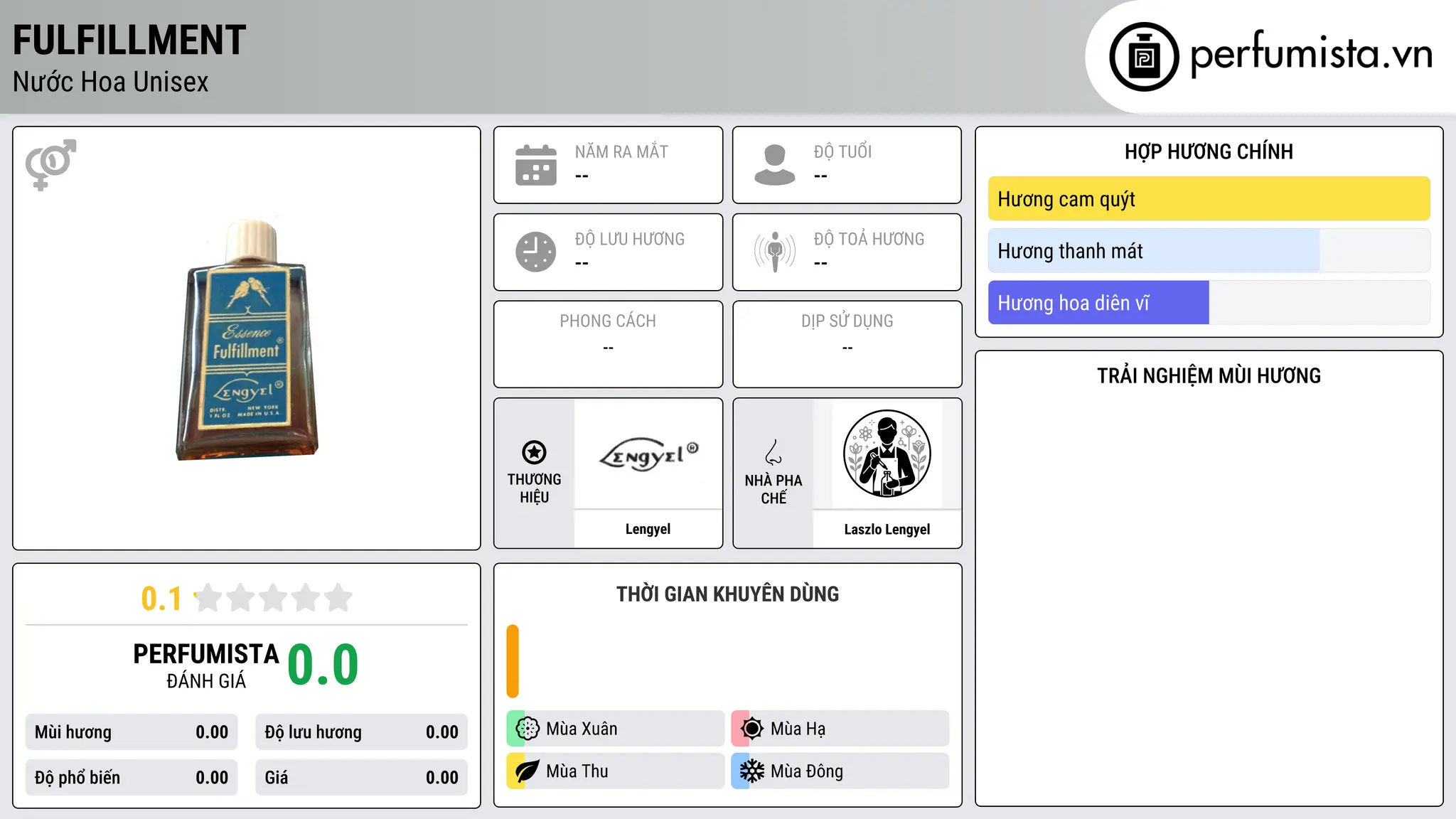Select the Hương hoa diên vĩ accord bar
This screenshot has height=819, width=1456.
tap(1209, 303)
